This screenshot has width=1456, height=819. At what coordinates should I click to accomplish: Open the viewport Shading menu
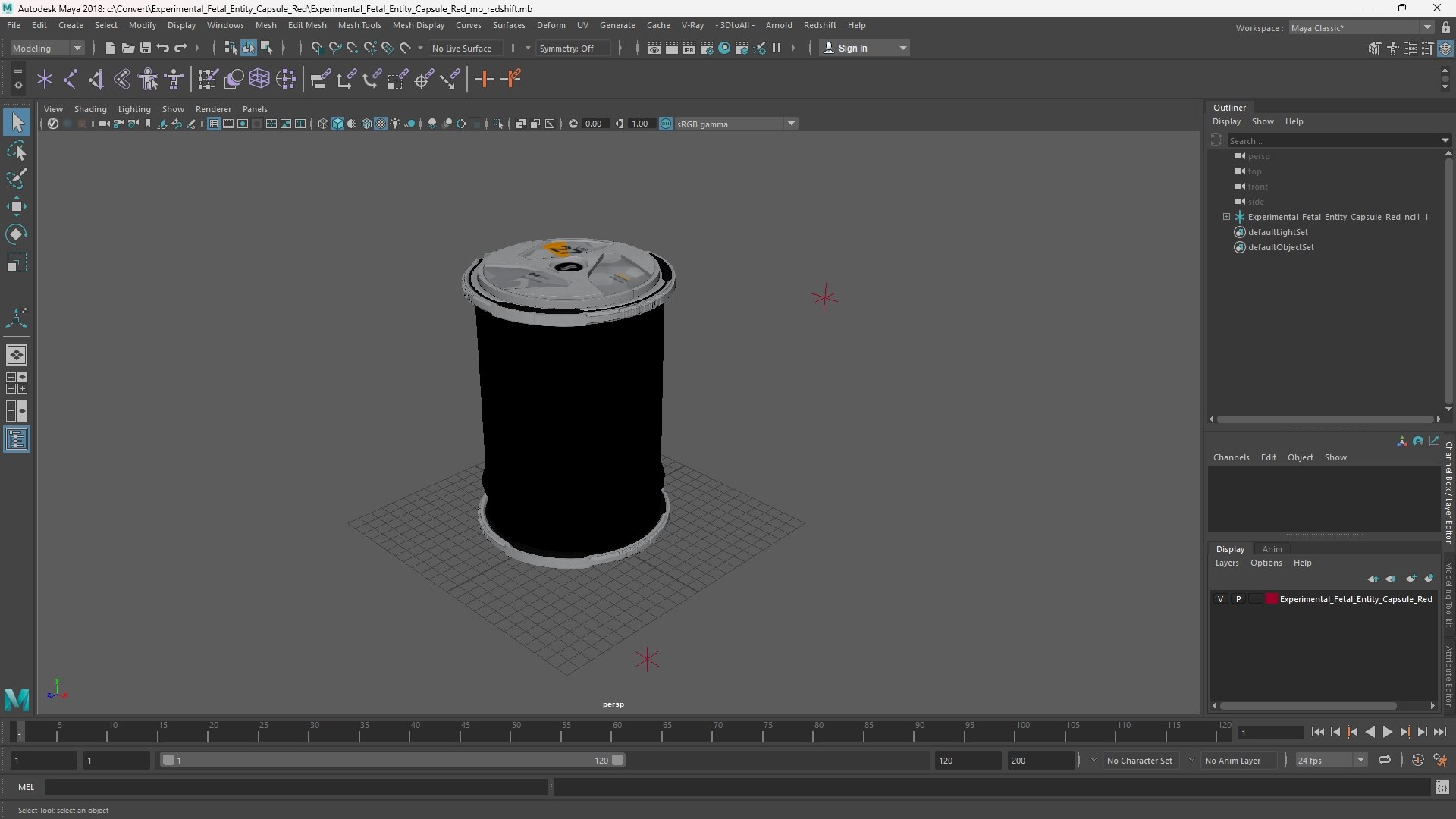click(x=90, y=109)
